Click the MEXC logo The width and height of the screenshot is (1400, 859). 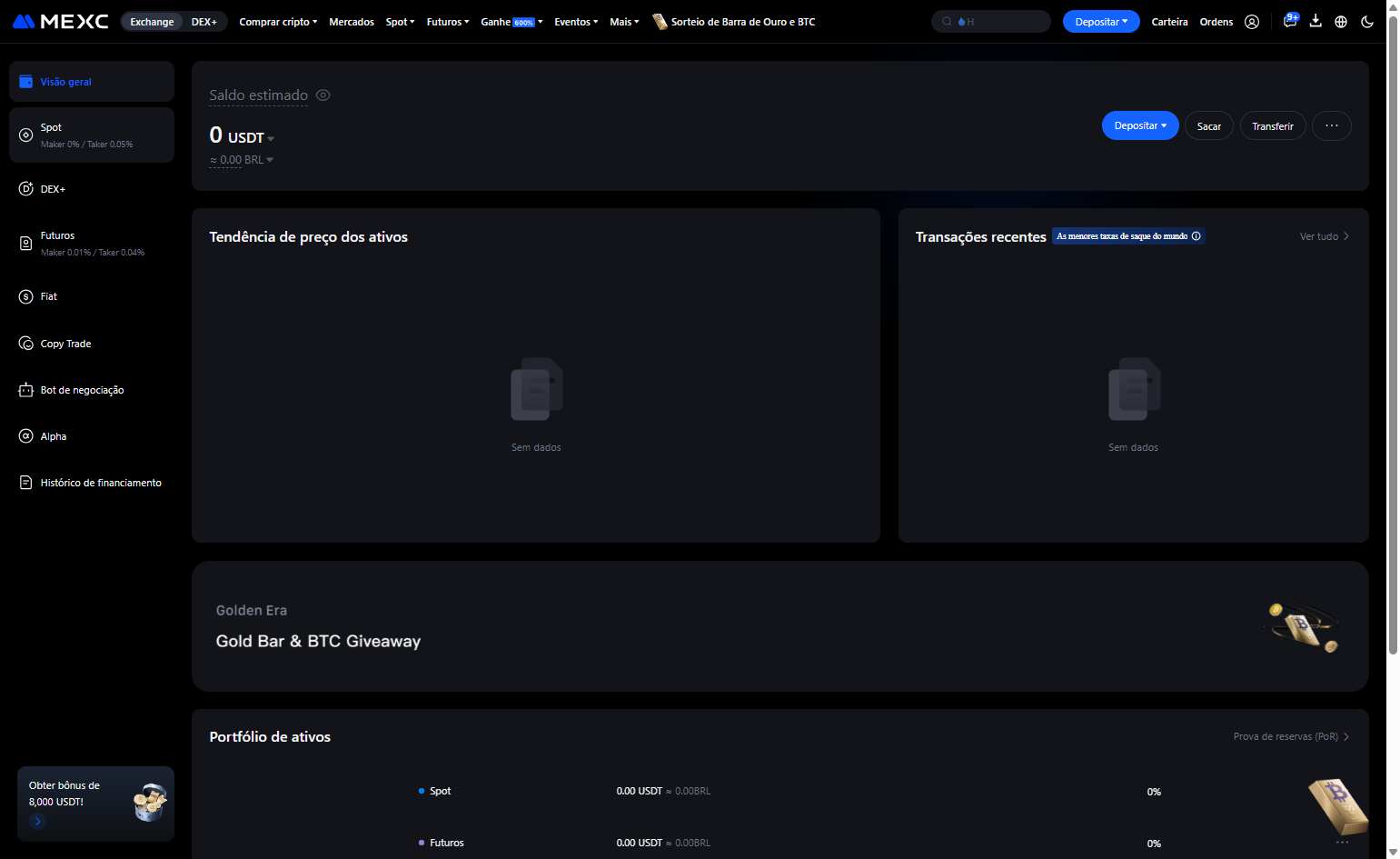click(60, 21)
